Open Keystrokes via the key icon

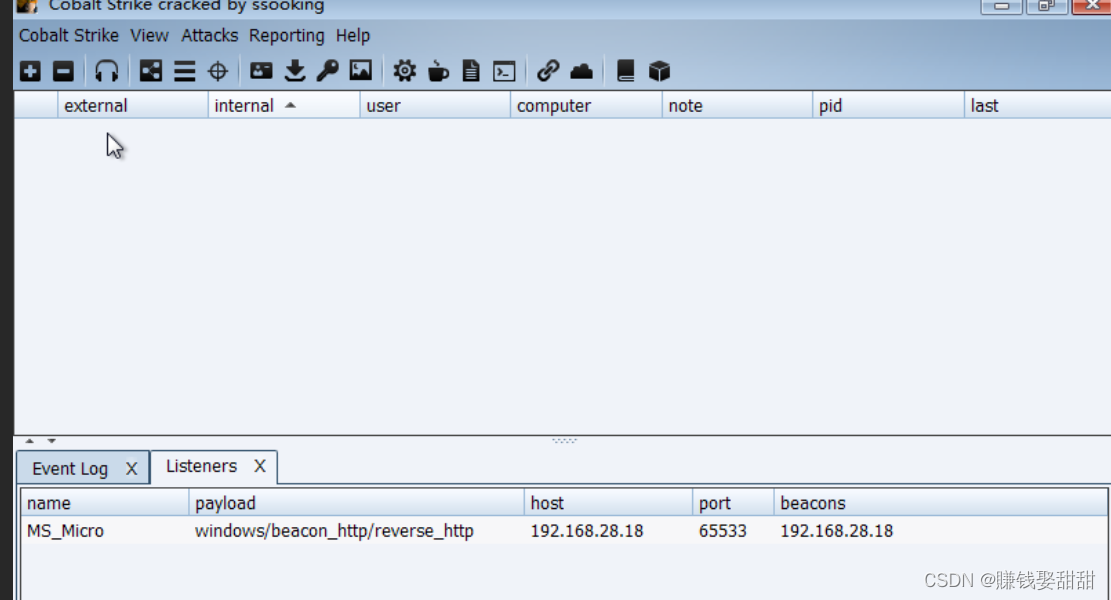[327, 71]
